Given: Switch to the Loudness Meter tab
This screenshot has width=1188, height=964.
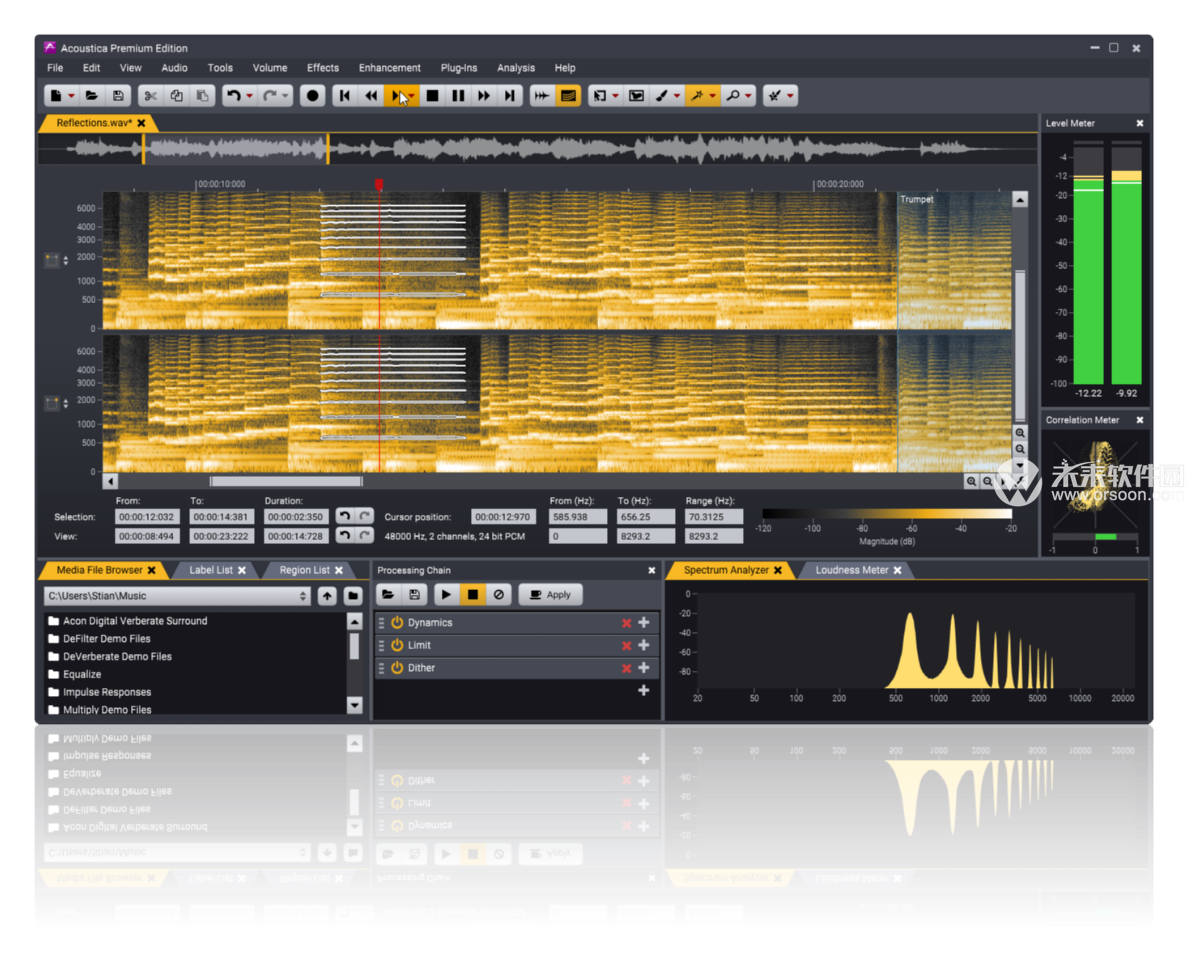Looking at the screenshot, I should (852, 570).
